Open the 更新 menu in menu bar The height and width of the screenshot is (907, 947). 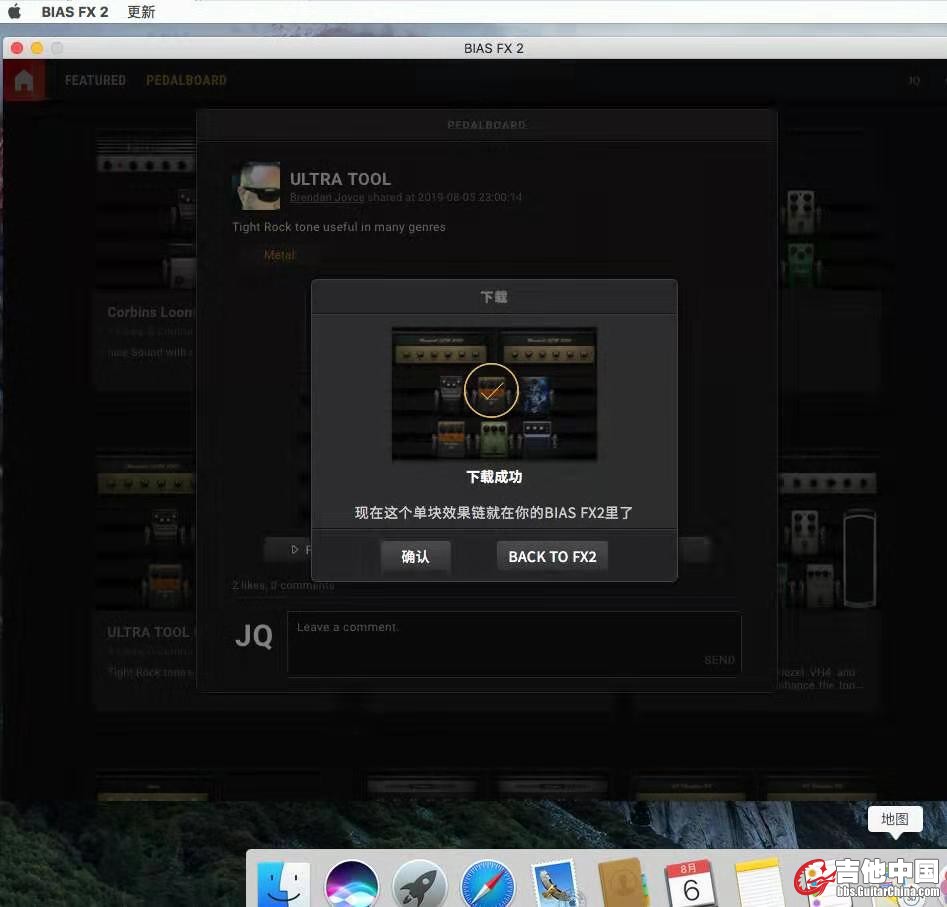(142, 12)
